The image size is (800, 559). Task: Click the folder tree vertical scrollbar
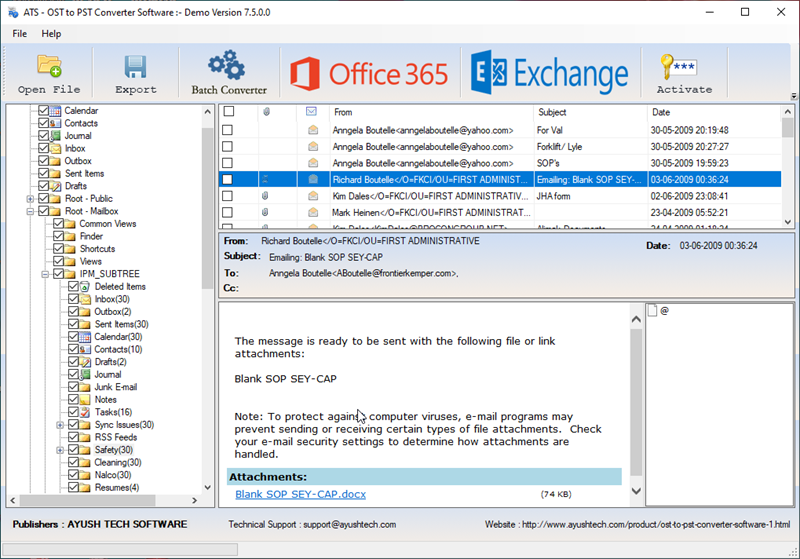(x=208, y=300)
